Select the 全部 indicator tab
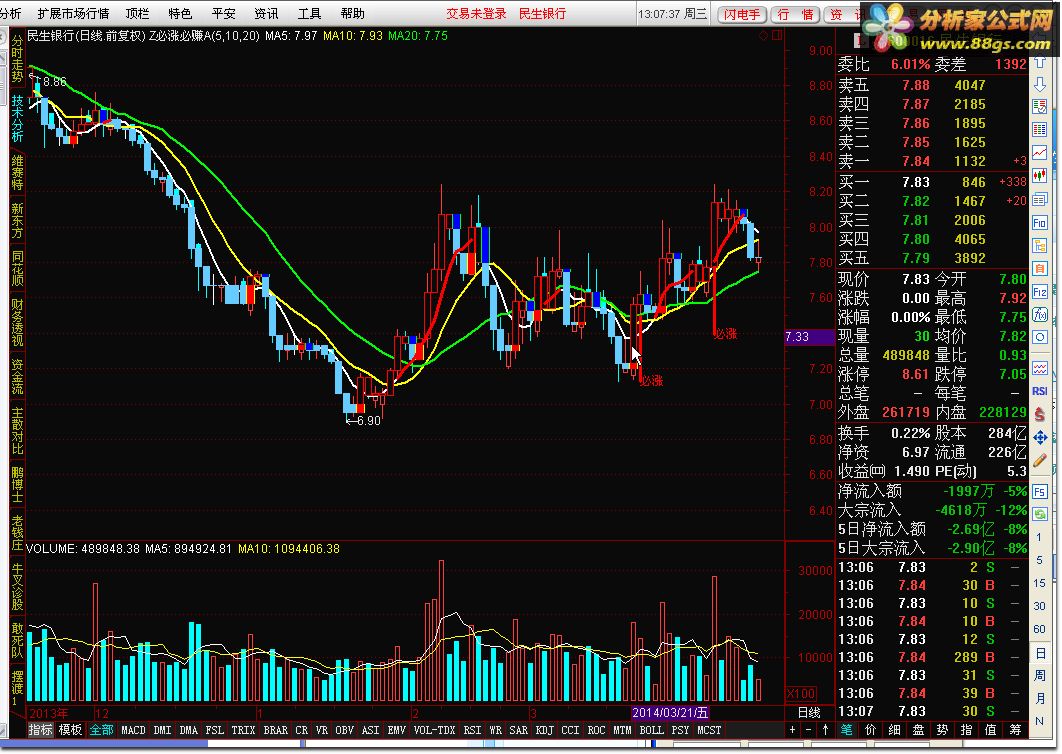1062x754 pixels. pyautogui.click(x=102, y=730)
